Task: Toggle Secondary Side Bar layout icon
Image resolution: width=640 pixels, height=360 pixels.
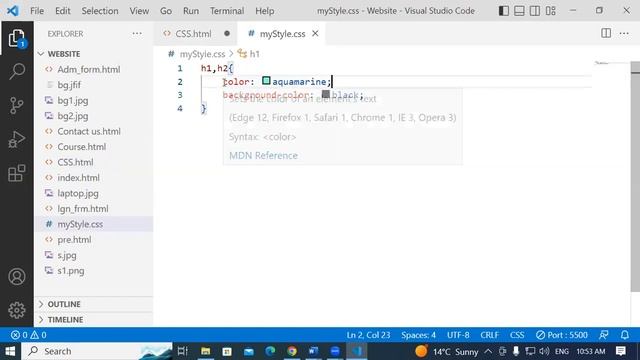Action: (x=535, y=11)
